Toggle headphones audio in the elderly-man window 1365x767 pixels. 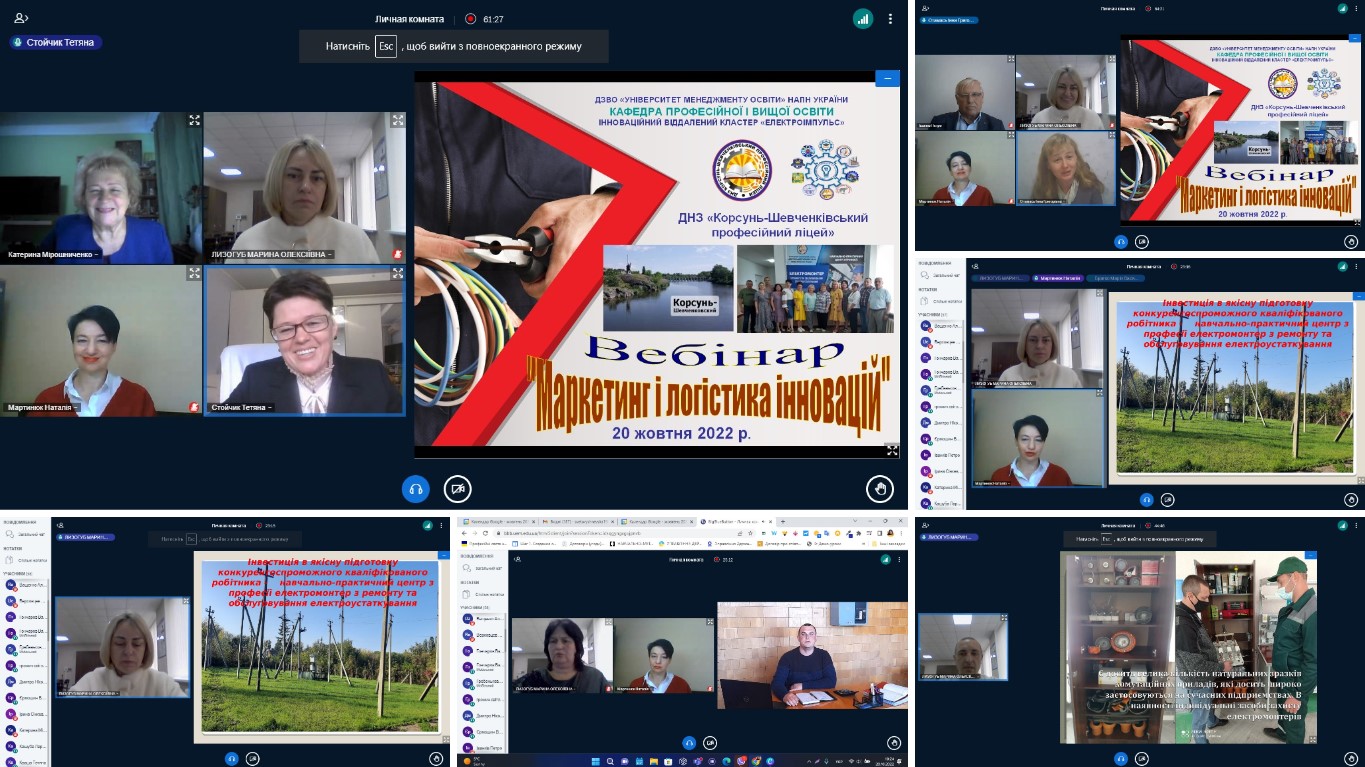(1121, 241)
